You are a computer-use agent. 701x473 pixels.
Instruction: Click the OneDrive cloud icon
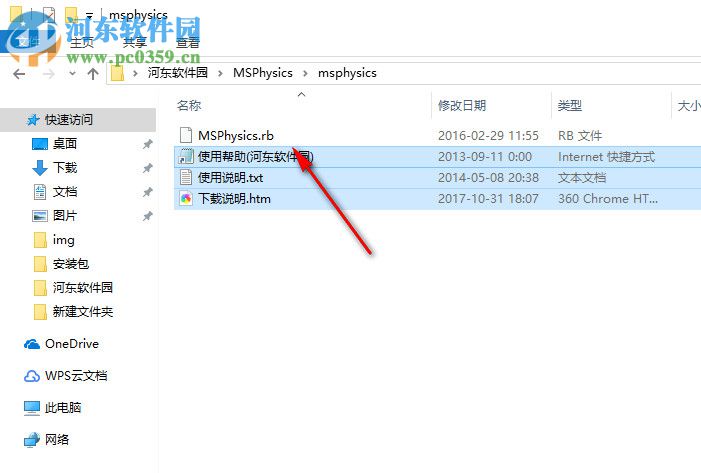tap(32, 344)
